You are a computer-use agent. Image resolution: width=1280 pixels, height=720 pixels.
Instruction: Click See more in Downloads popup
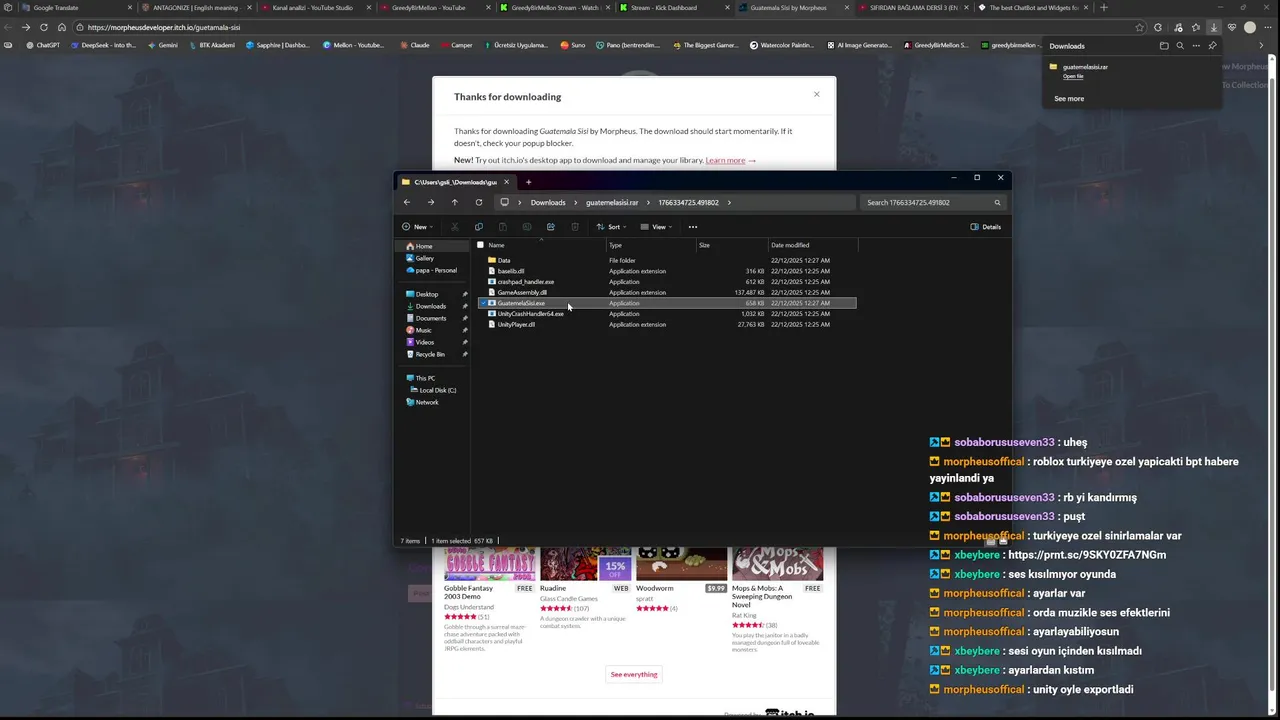pos(1069,99)
